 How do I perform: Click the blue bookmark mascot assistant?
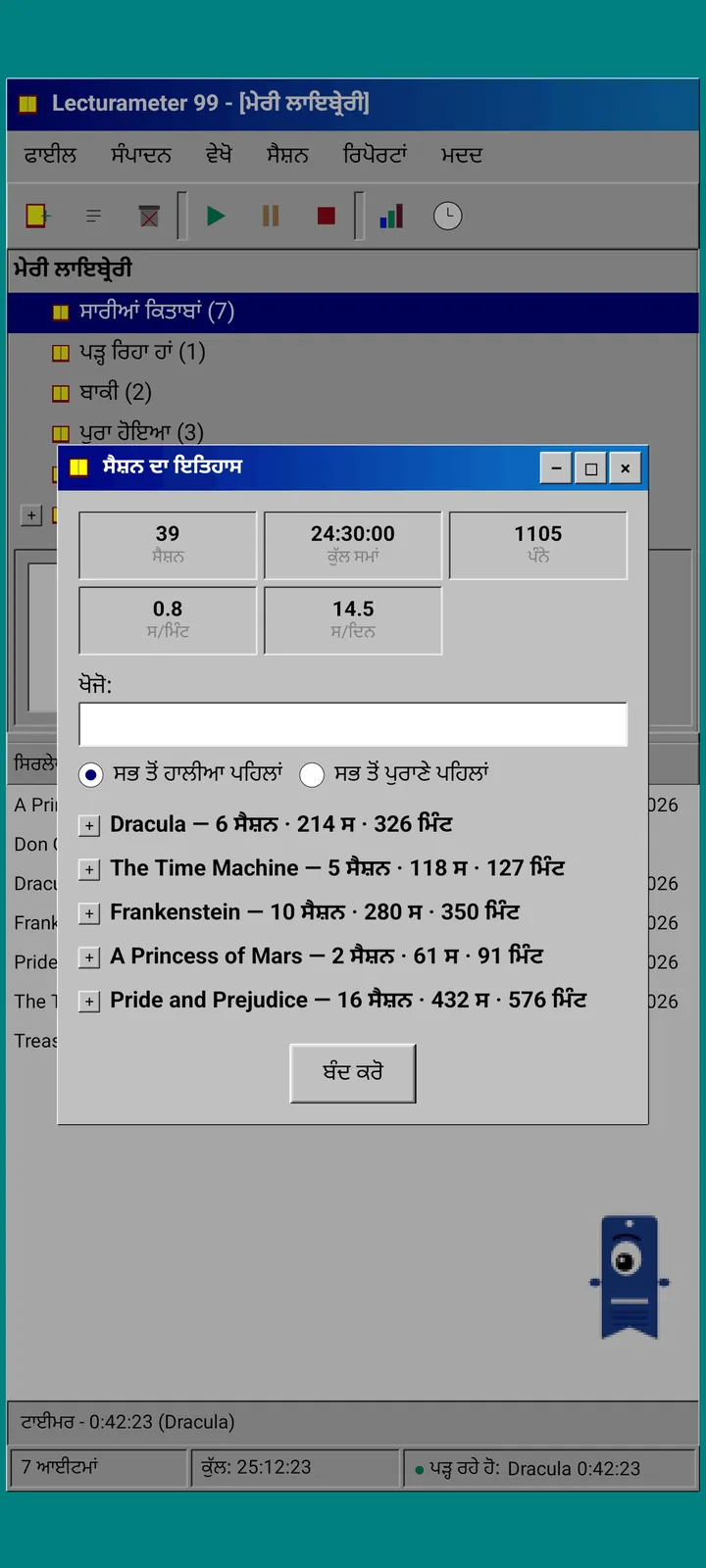click(630, 1278)
